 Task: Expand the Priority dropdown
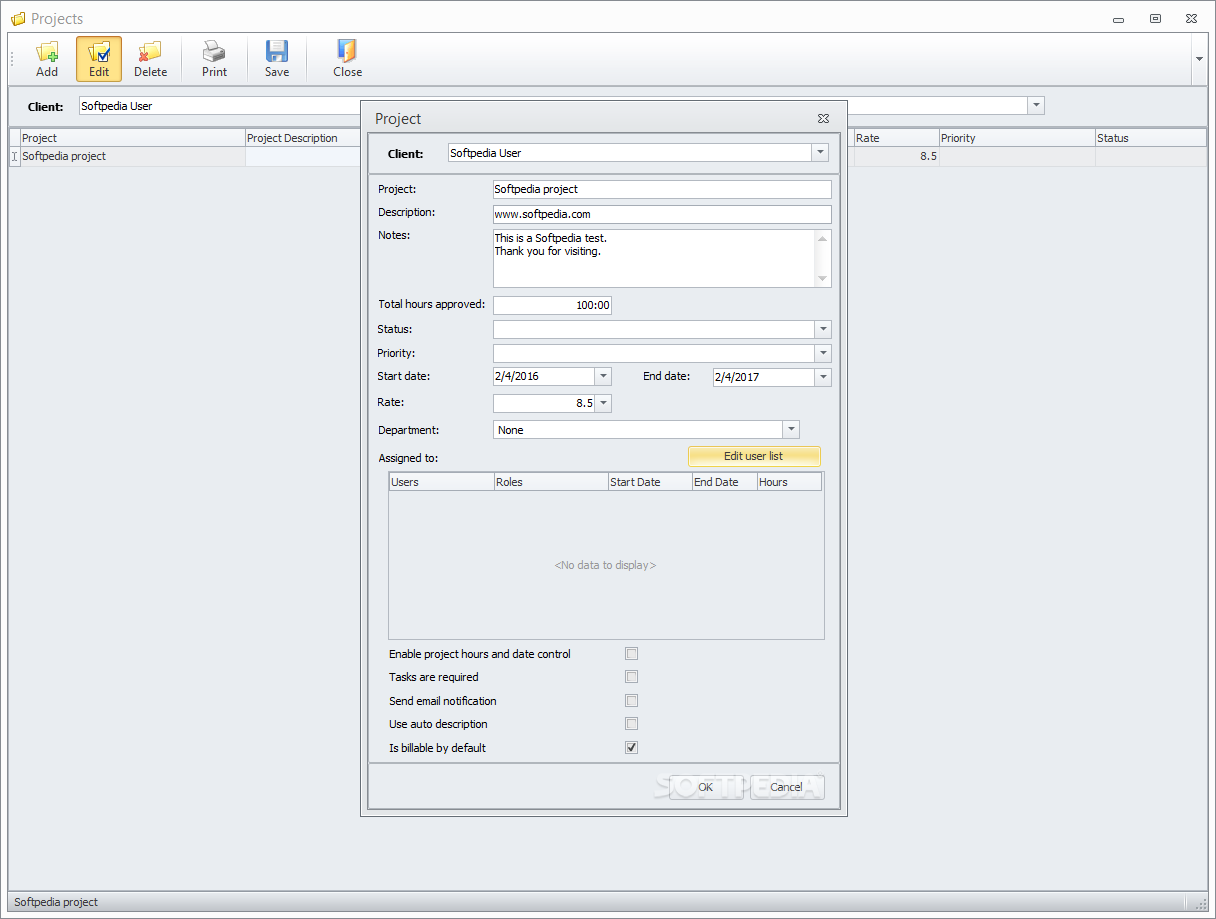pos(823,353)
